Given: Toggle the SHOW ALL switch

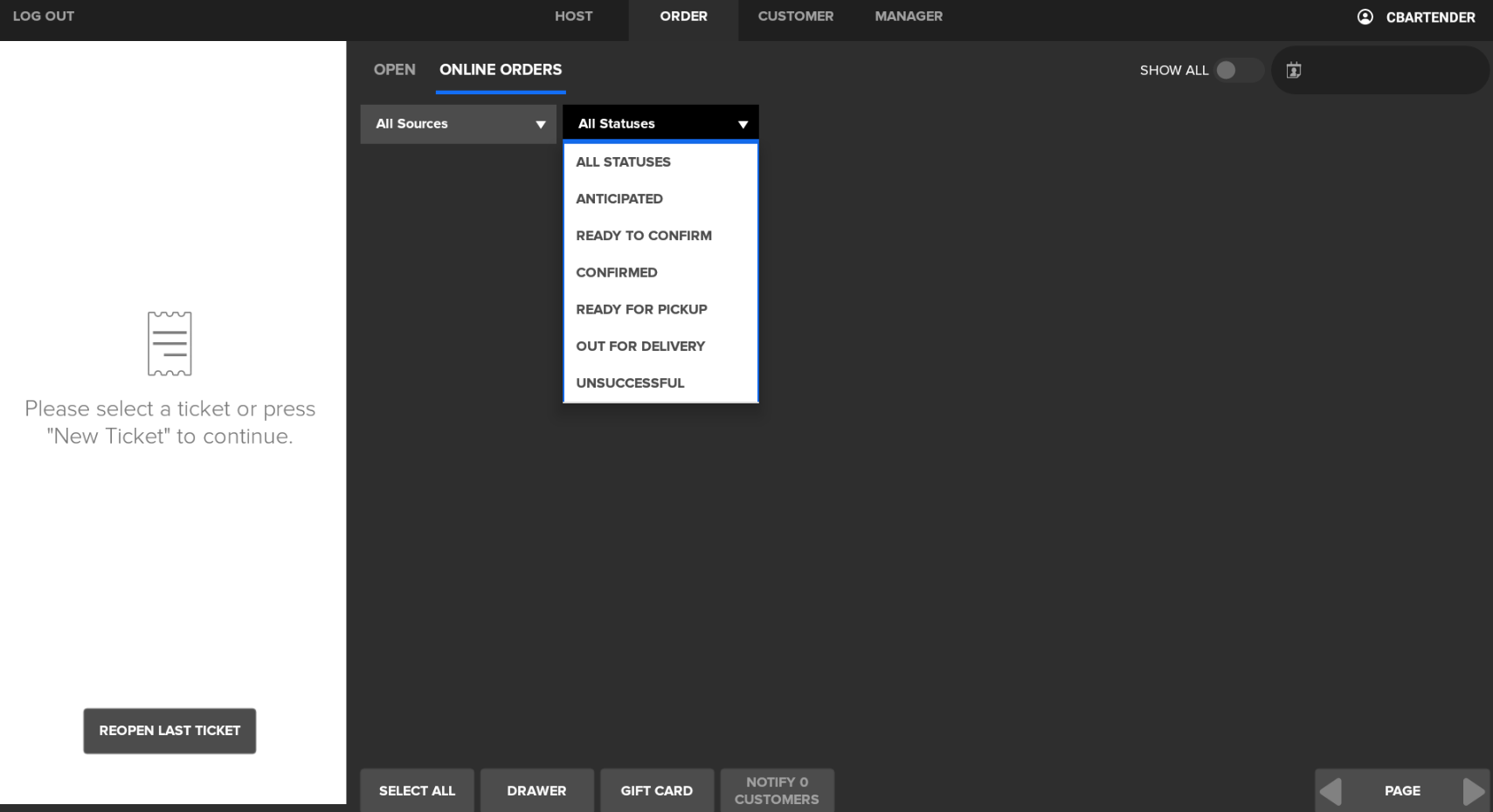Looking at the screenshot, I should (1237, 71).
